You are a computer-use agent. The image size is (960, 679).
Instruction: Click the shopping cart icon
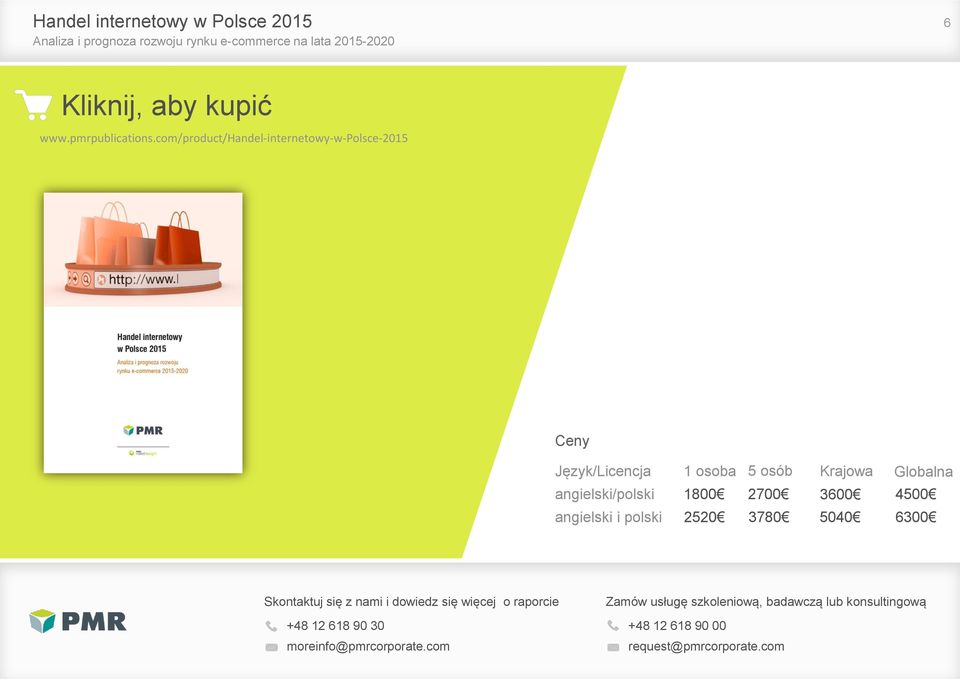34,105
